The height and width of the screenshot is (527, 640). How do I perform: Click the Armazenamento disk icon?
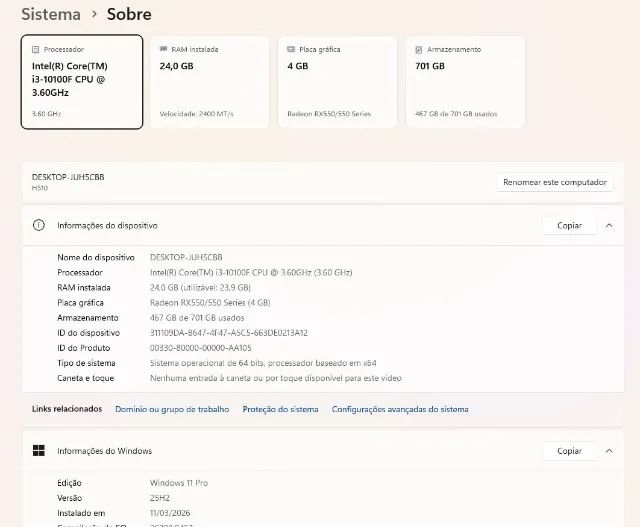[418, 49]
